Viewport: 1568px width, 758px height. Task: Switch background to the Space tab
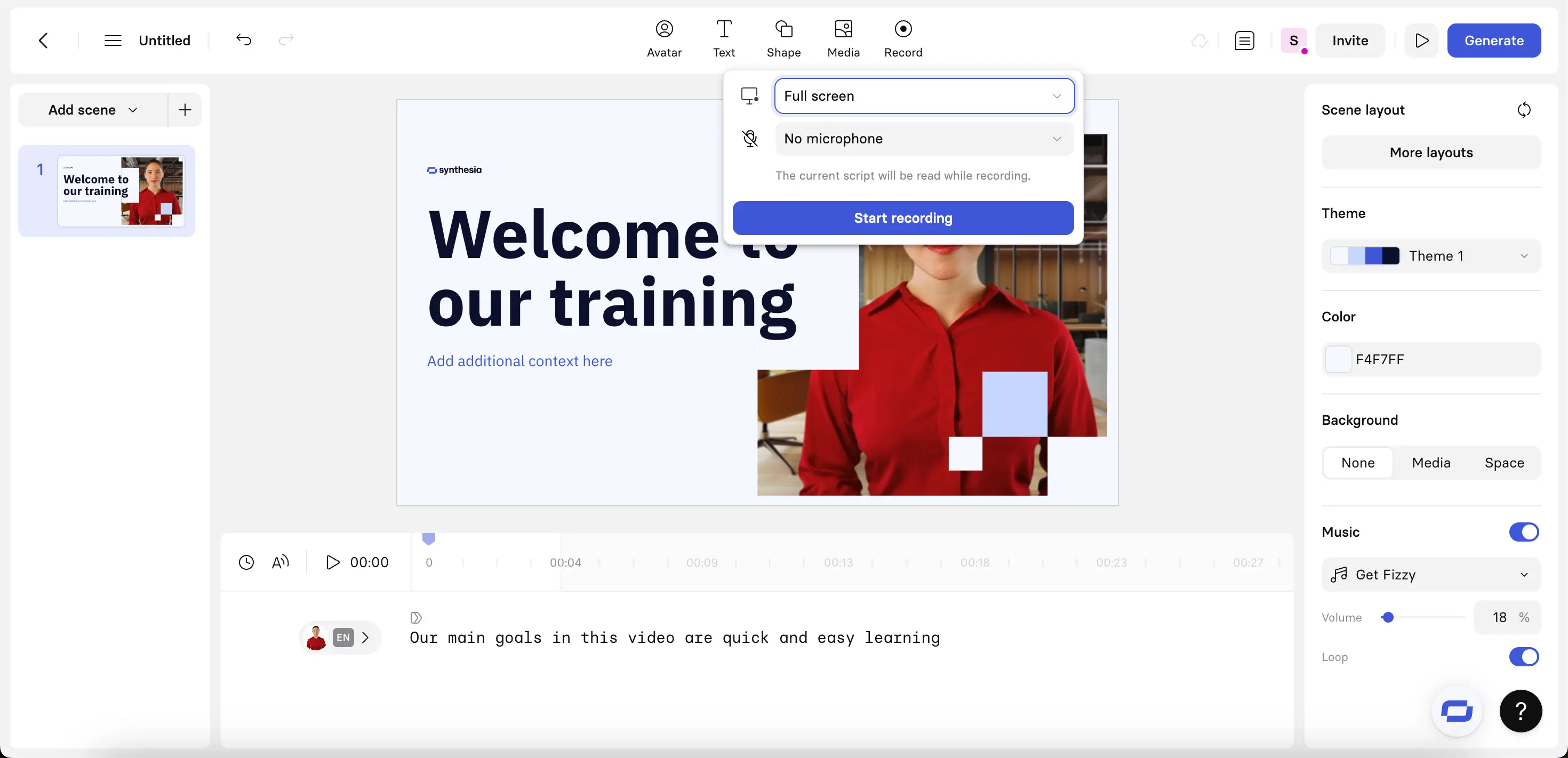coord(1503,462)
